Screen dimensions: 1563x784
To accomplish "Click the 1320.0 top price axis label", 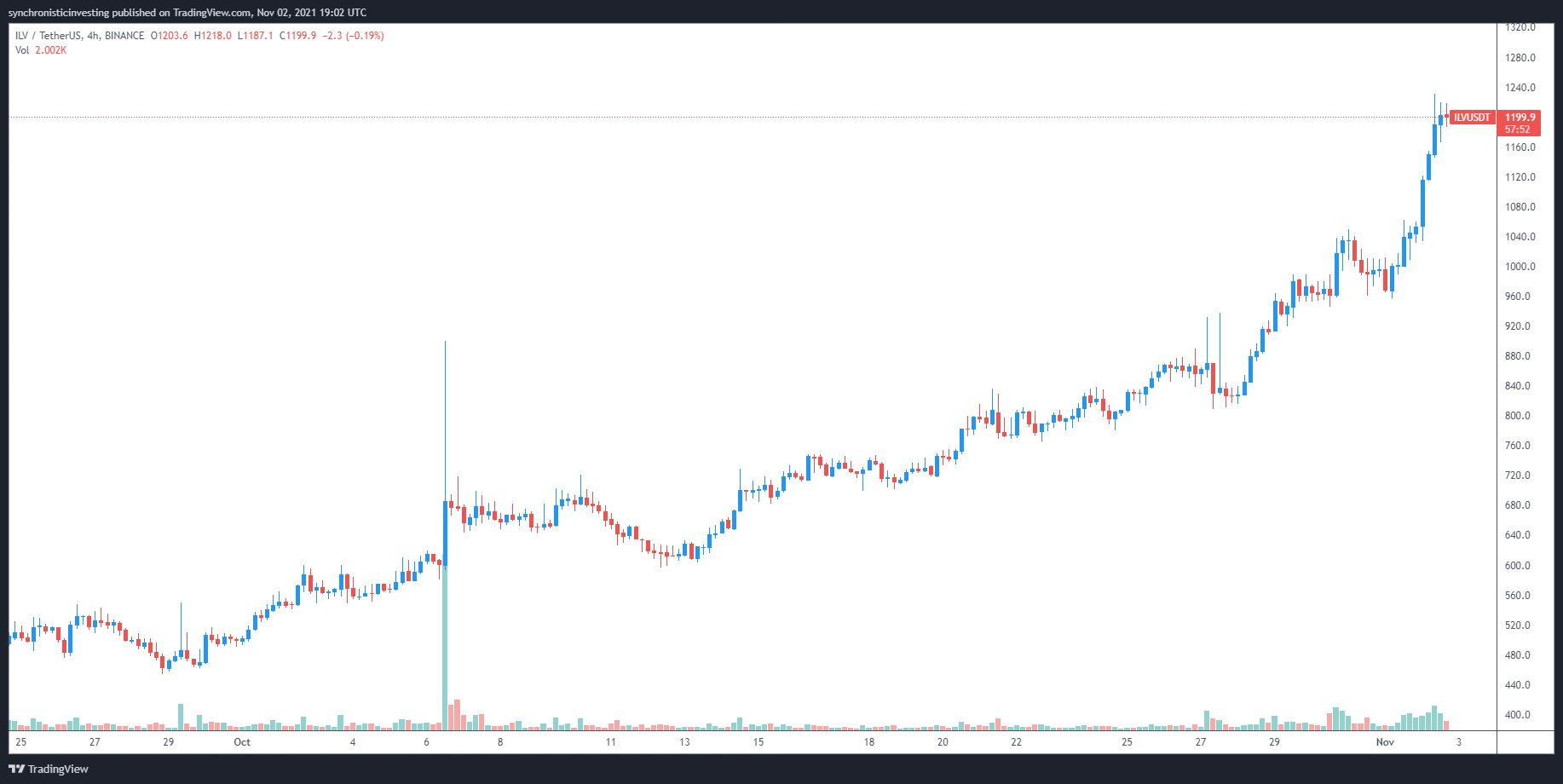I will point(1520,28).
